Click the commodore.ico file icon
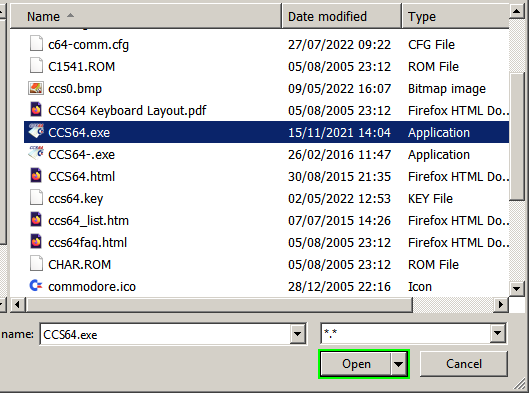 pos(36,286)
